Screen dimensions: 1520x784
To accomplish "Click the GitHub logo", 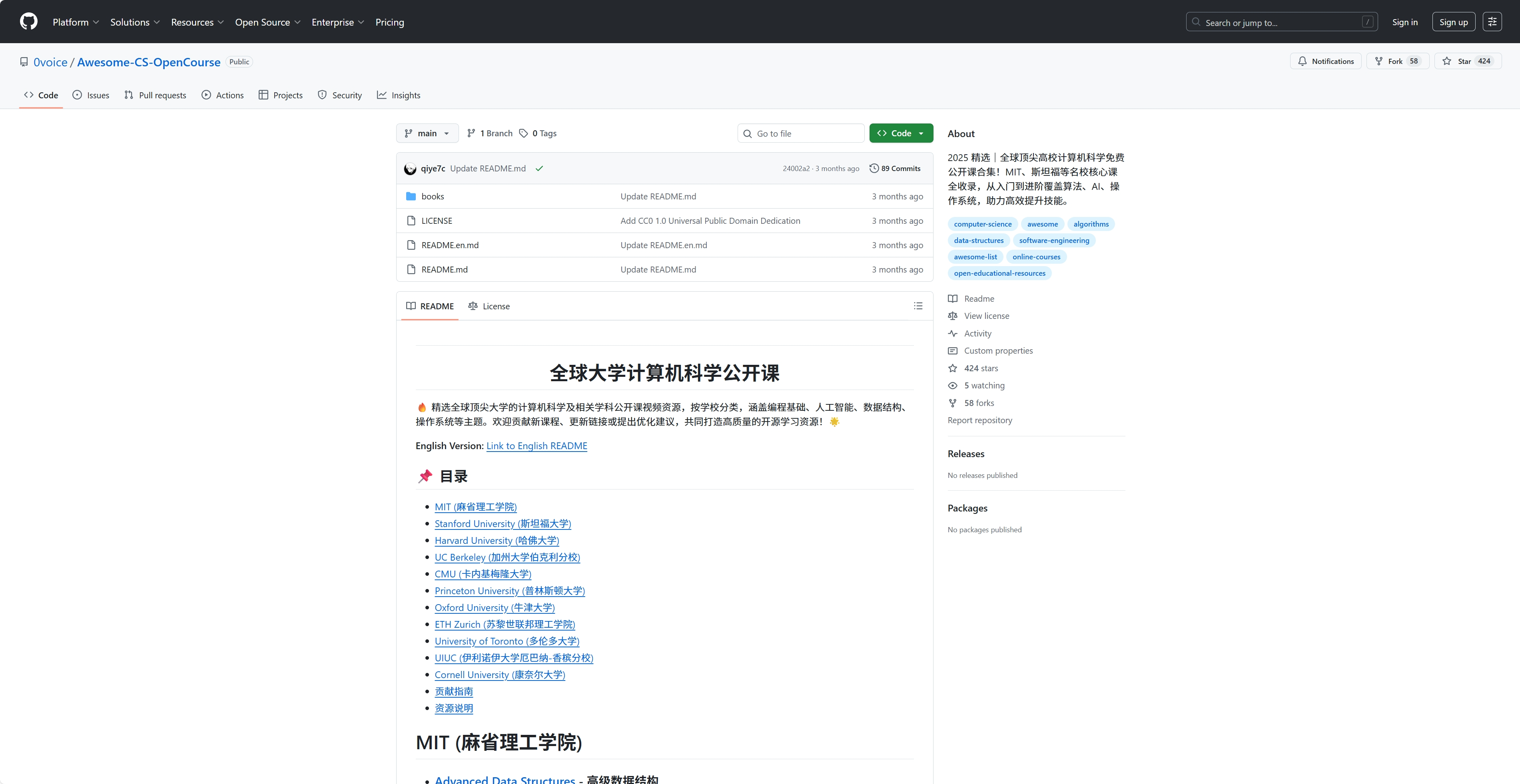I will click(28, 21).
